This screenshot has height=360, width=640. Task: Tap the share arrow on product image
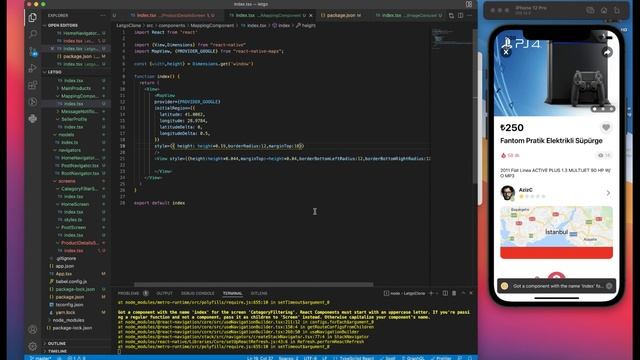(607, 52)
